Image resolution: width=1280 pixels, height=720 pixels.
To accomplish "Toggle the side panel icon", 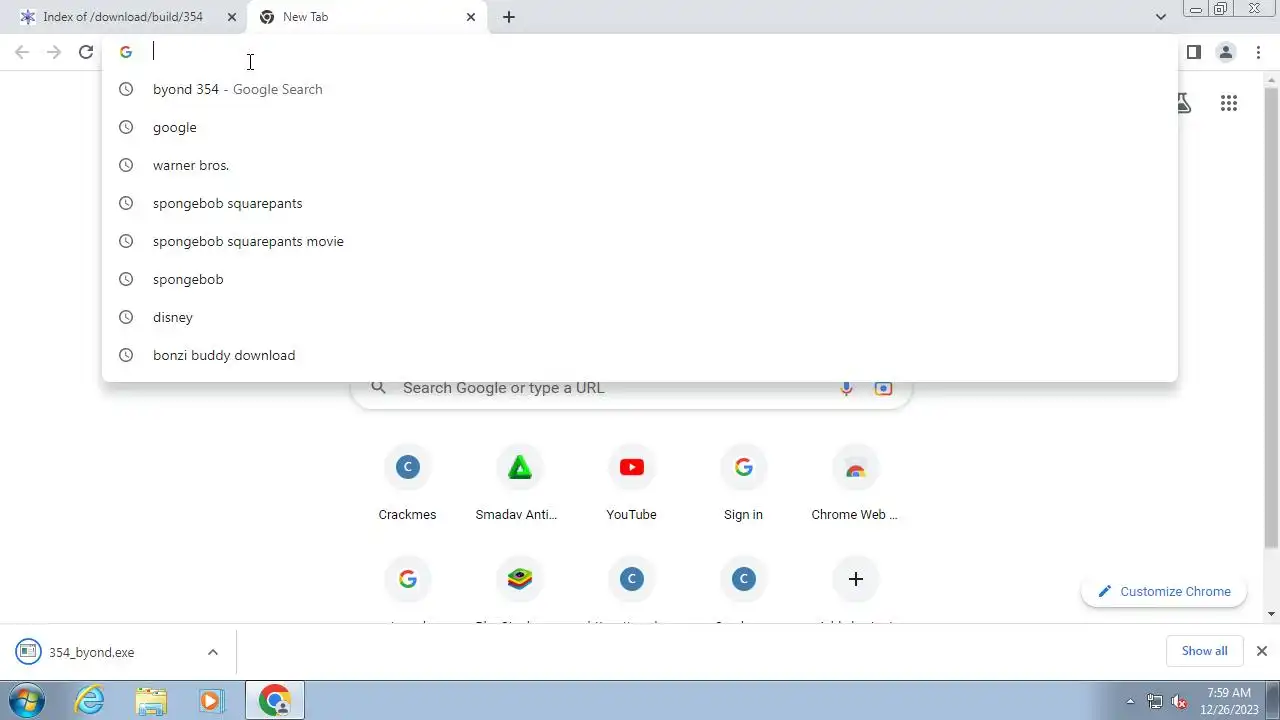I will [1194, 52].
